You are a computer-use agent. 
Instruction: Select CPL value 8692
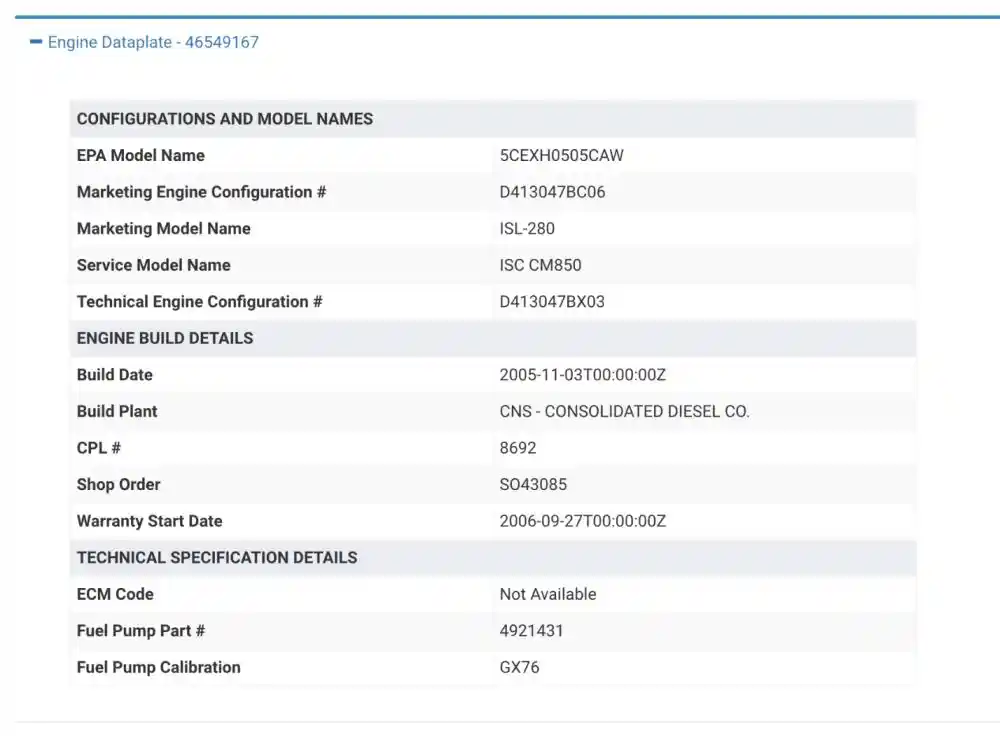[x=517, y=448]
